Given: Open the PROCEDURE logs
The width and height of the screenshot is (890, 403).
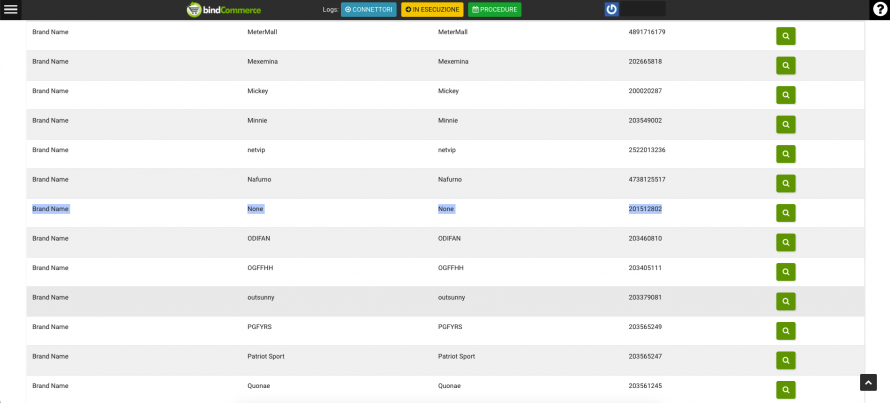Looking at the screenshot, I should tap(494, 10).
